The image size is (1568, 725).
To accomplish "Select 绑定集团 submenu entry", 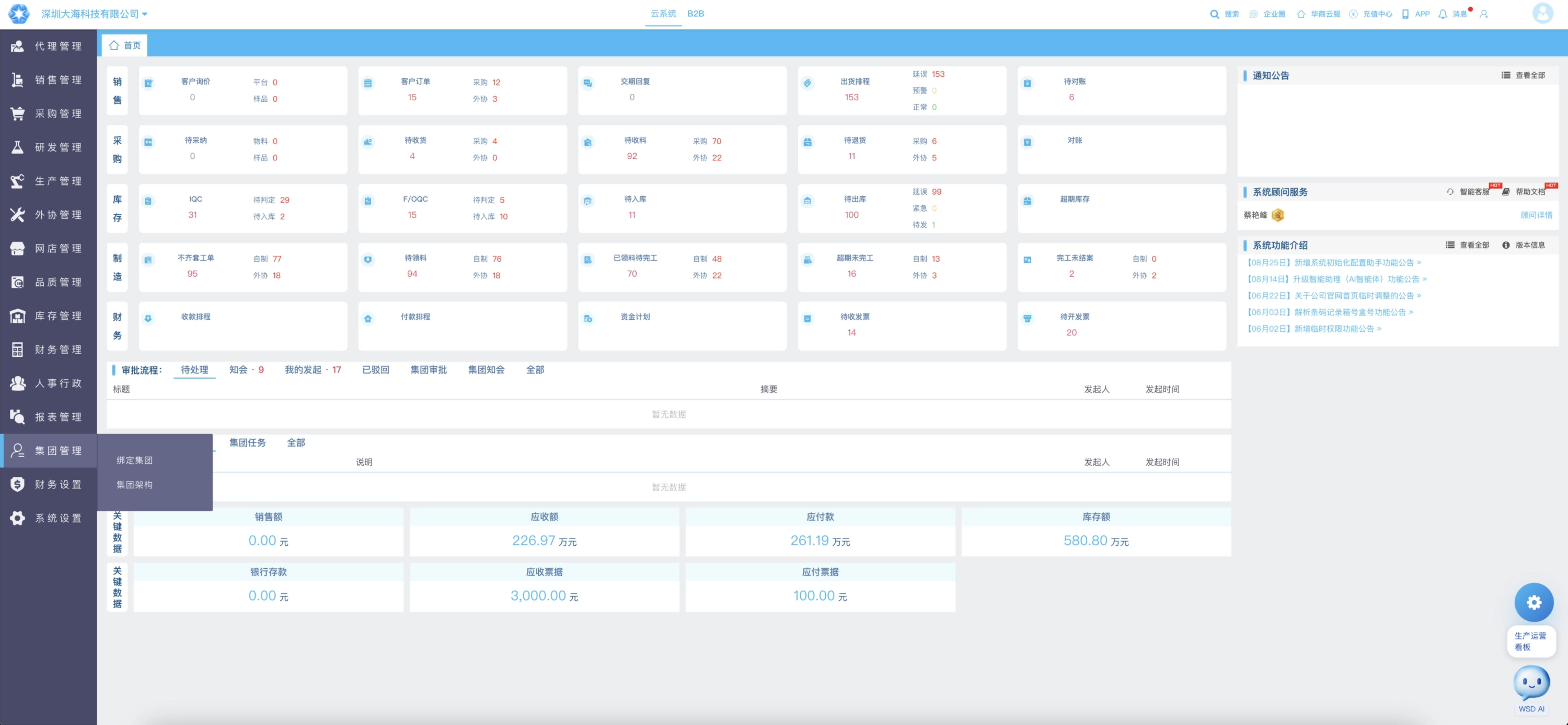I will tap(135, 461).
